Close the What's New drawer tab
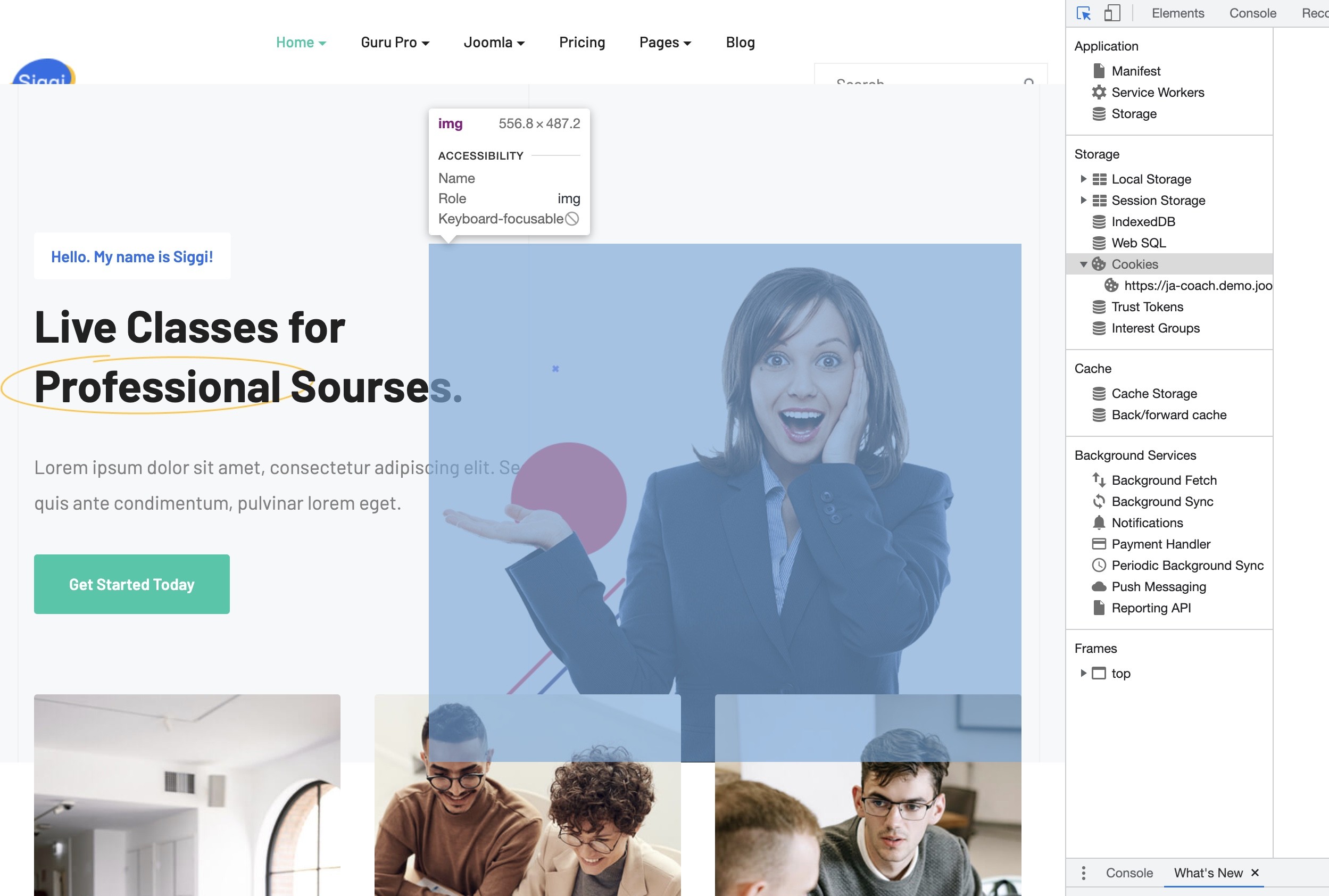This screenshot has width=1329, height=896. click(1255, 873)
